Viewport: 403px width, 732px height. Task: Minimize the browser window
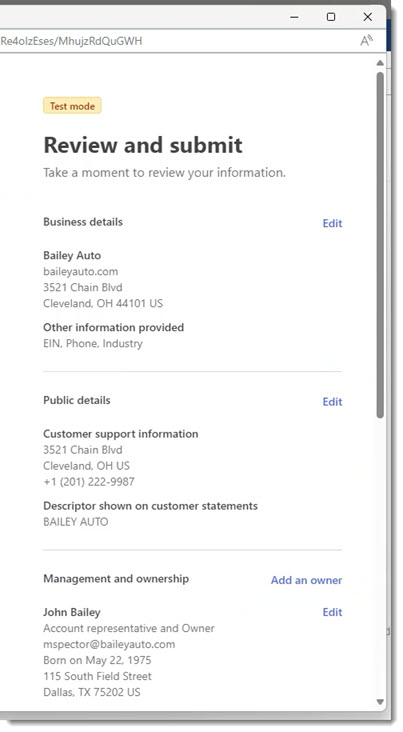pyautogui.click(x=294, y=17)
